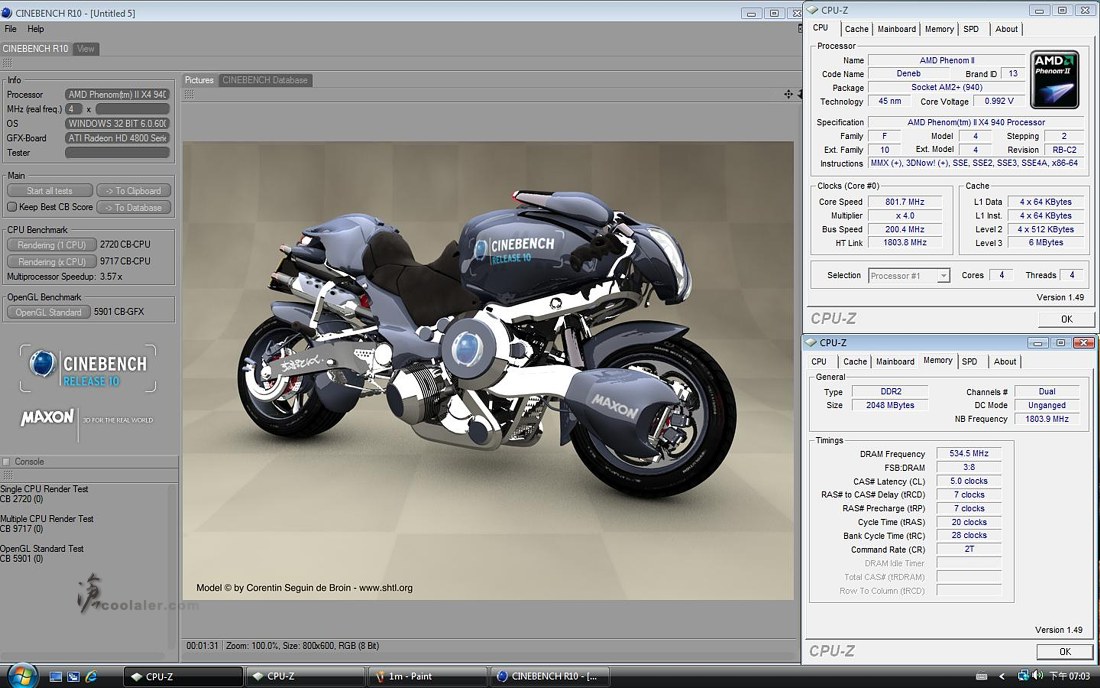The width and height of the screenshot is (1100, 688).
Task: Click the Switch between windows quick launch icon
Action: point(74,677)
